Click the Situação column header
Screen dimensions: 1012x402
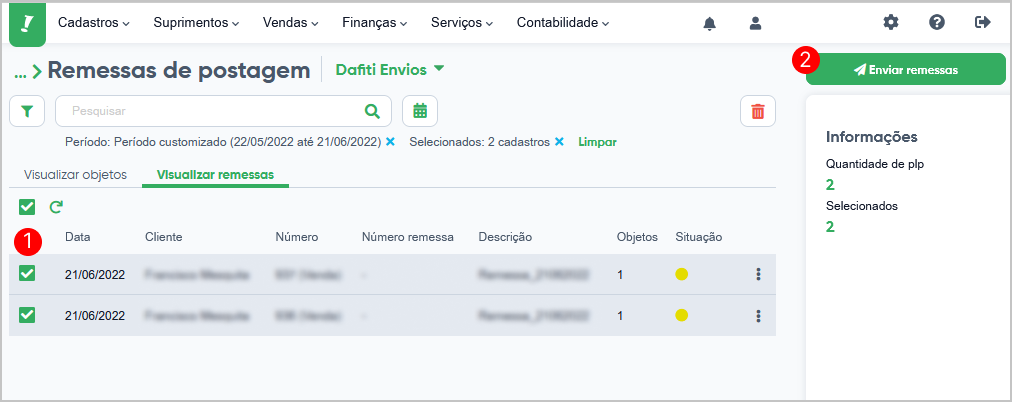click(699, 237)
